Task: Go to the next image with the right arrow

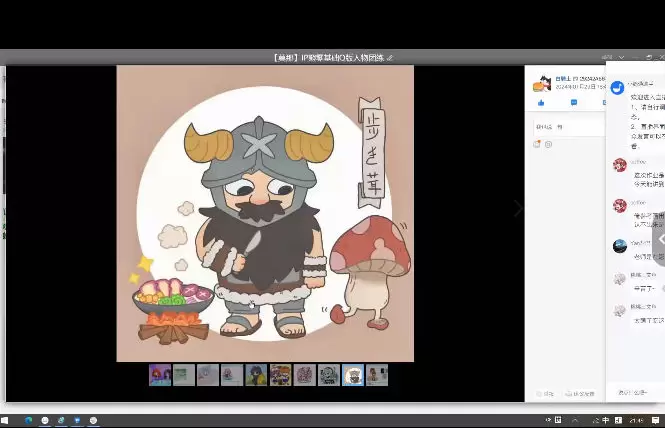Action: tap(518, 208)
